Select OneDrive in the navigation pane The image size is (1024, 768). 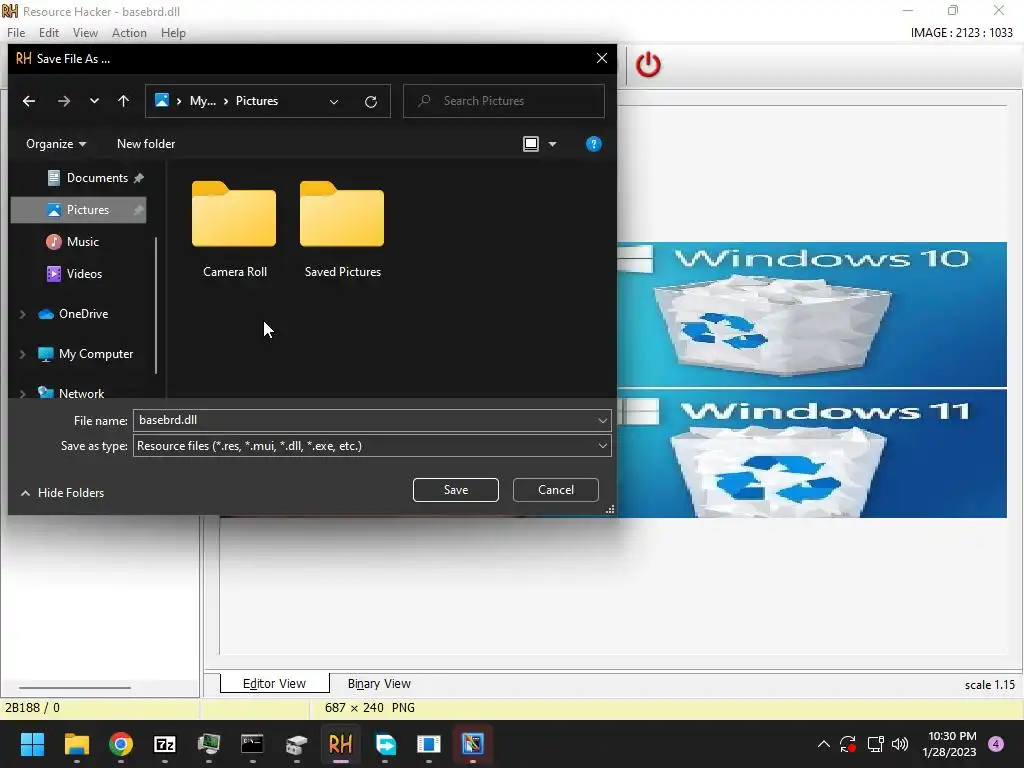(83, 314)
